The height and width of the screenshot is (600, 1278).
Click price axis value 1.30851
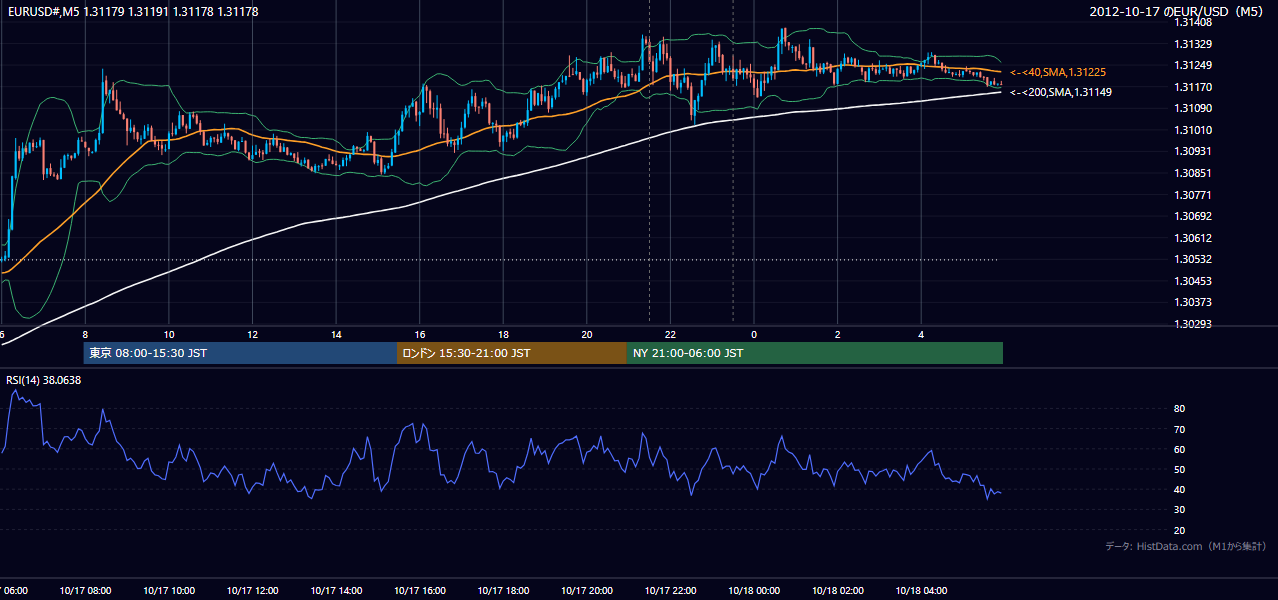pyautogui.click(x=1194, y=173)
